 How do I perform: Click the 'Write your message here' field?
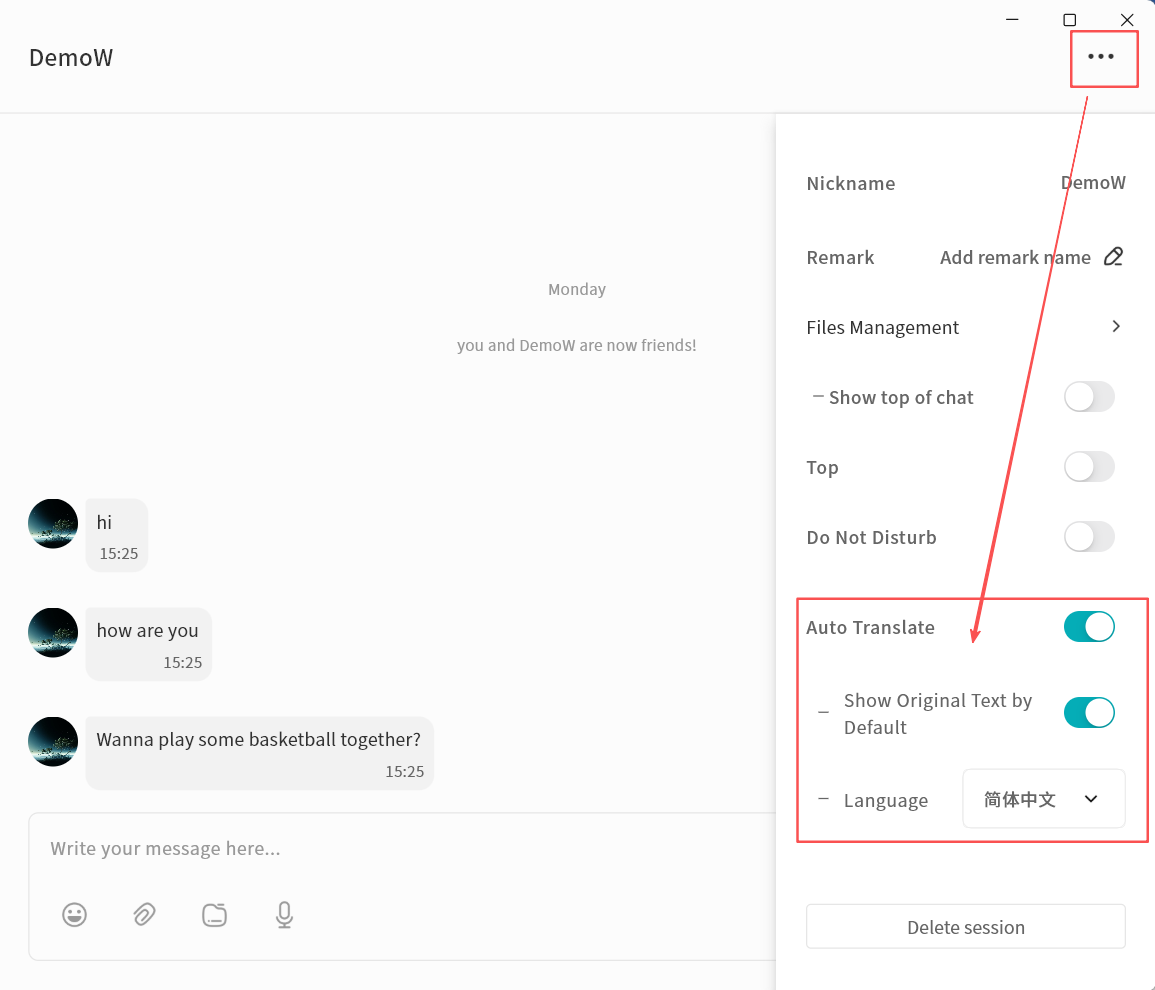point(400,849)
